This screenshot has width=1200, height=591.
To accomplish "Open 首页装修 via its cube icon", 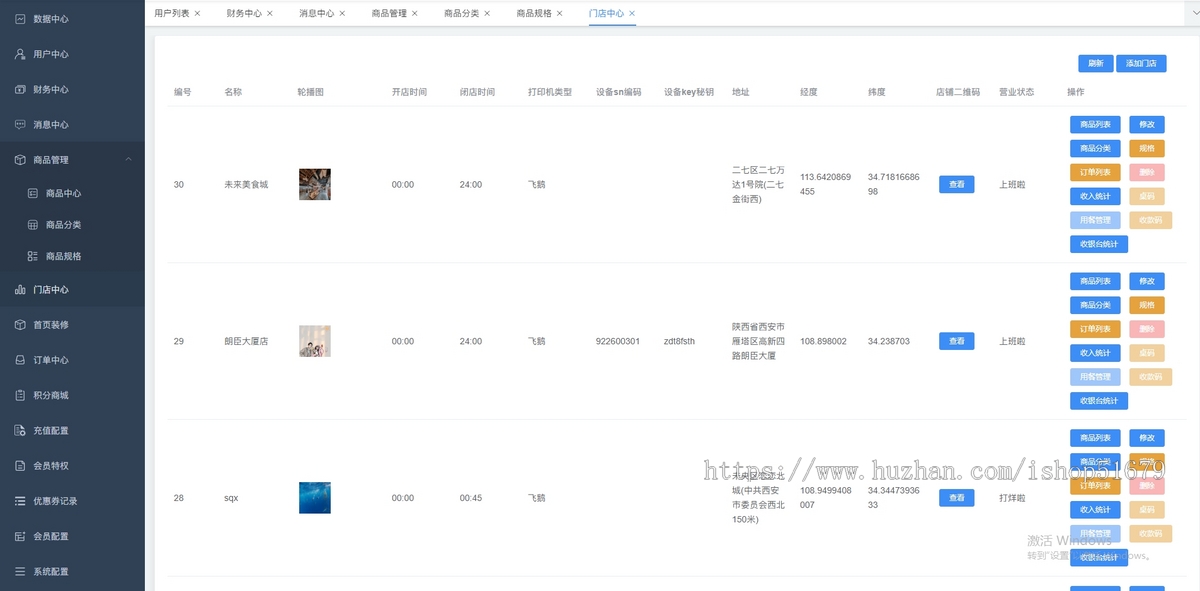I will [x=20, y=325].
